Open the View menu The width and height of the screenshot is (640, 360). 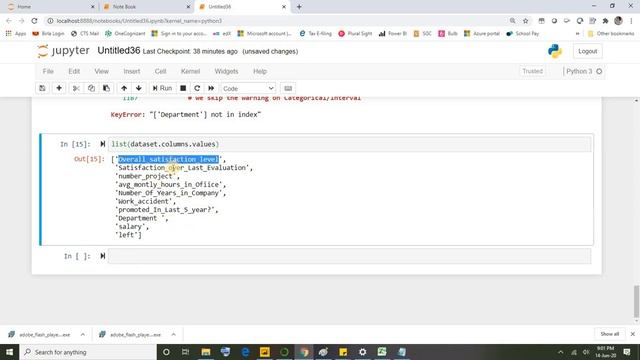click(102, 71)
